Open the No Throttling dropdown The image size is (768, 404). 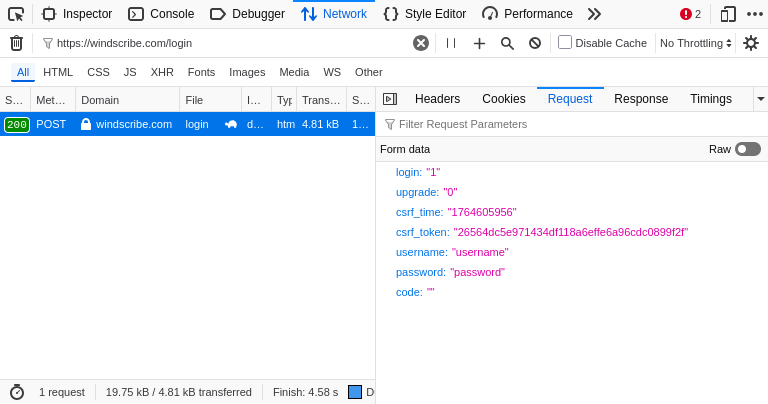coord(696,43)
